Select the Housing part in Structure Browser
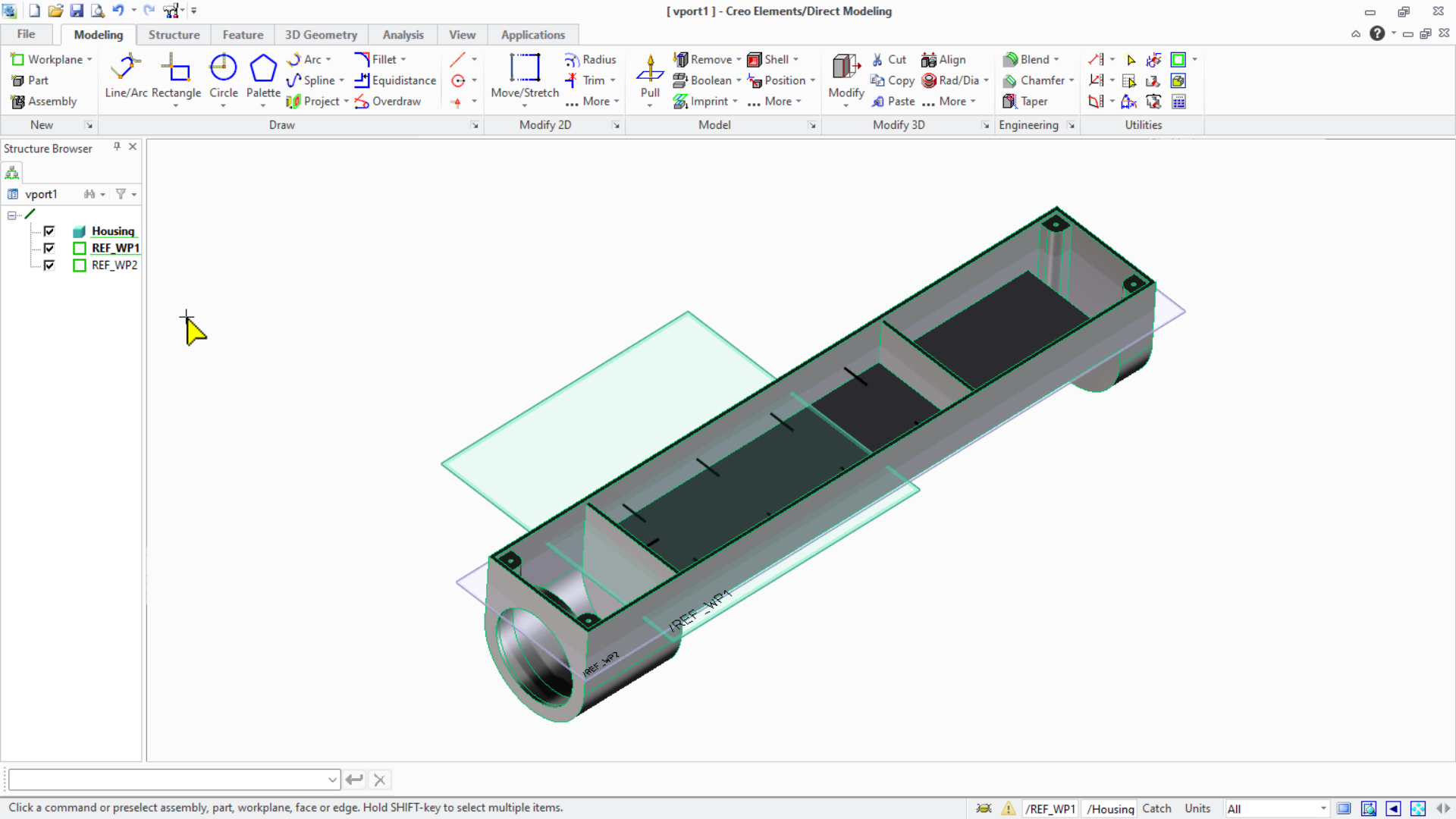The height and width of the screenshot is (819, 1456). (x=113, y=231)
